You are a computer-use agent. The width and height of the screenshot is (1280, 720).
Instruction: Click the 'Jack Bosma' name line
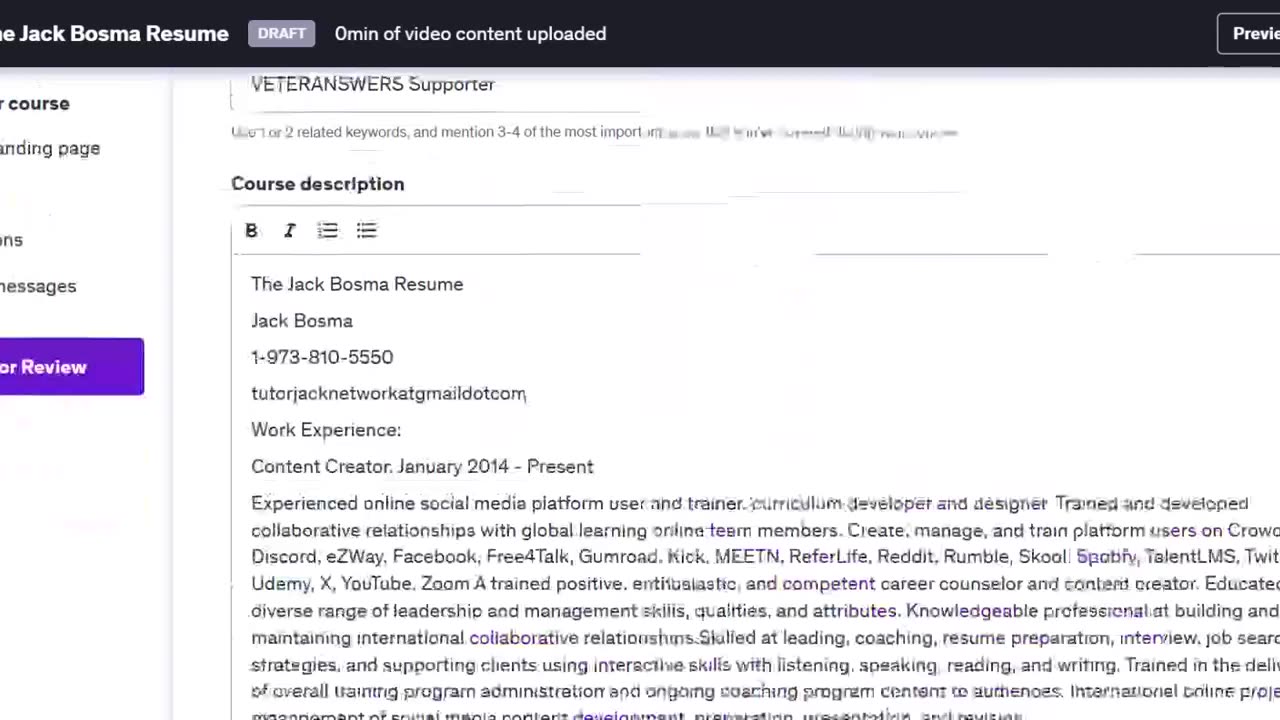[302, 321]
